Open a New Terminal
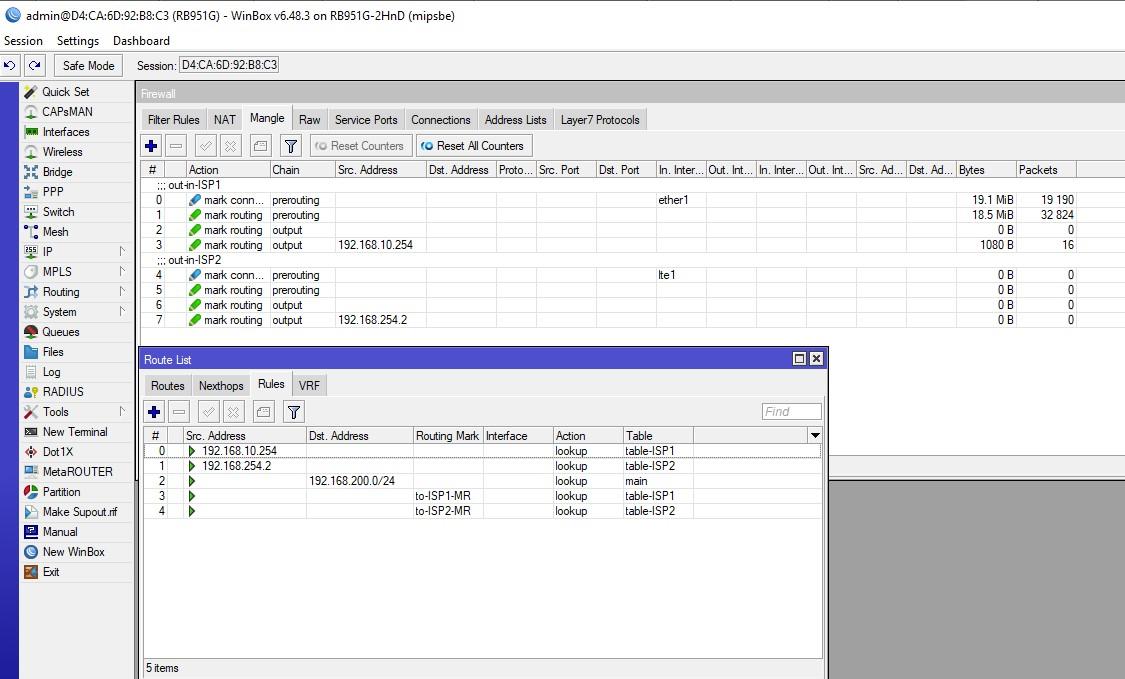This screenshot has height=679, width=1125. point(75,432)
